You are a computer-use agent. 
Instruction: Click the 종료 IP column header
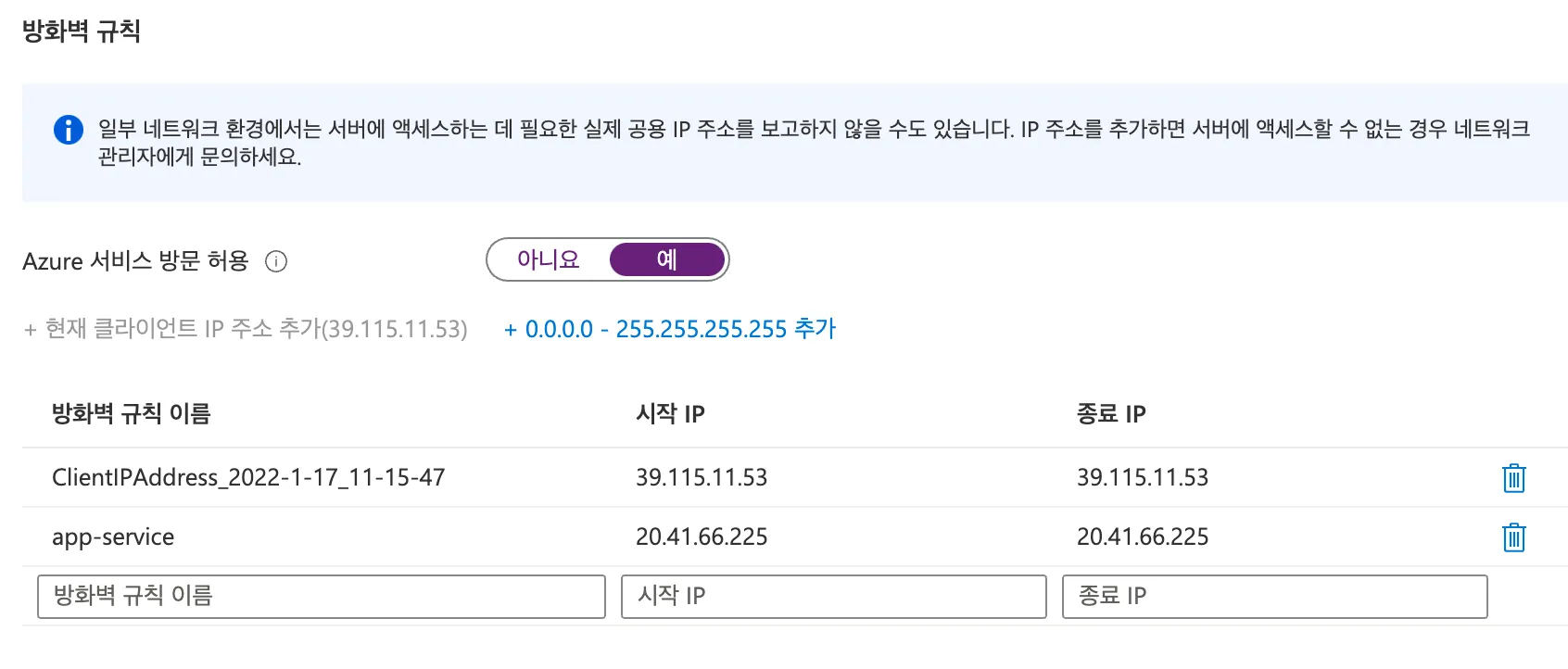coord(1111,414)
